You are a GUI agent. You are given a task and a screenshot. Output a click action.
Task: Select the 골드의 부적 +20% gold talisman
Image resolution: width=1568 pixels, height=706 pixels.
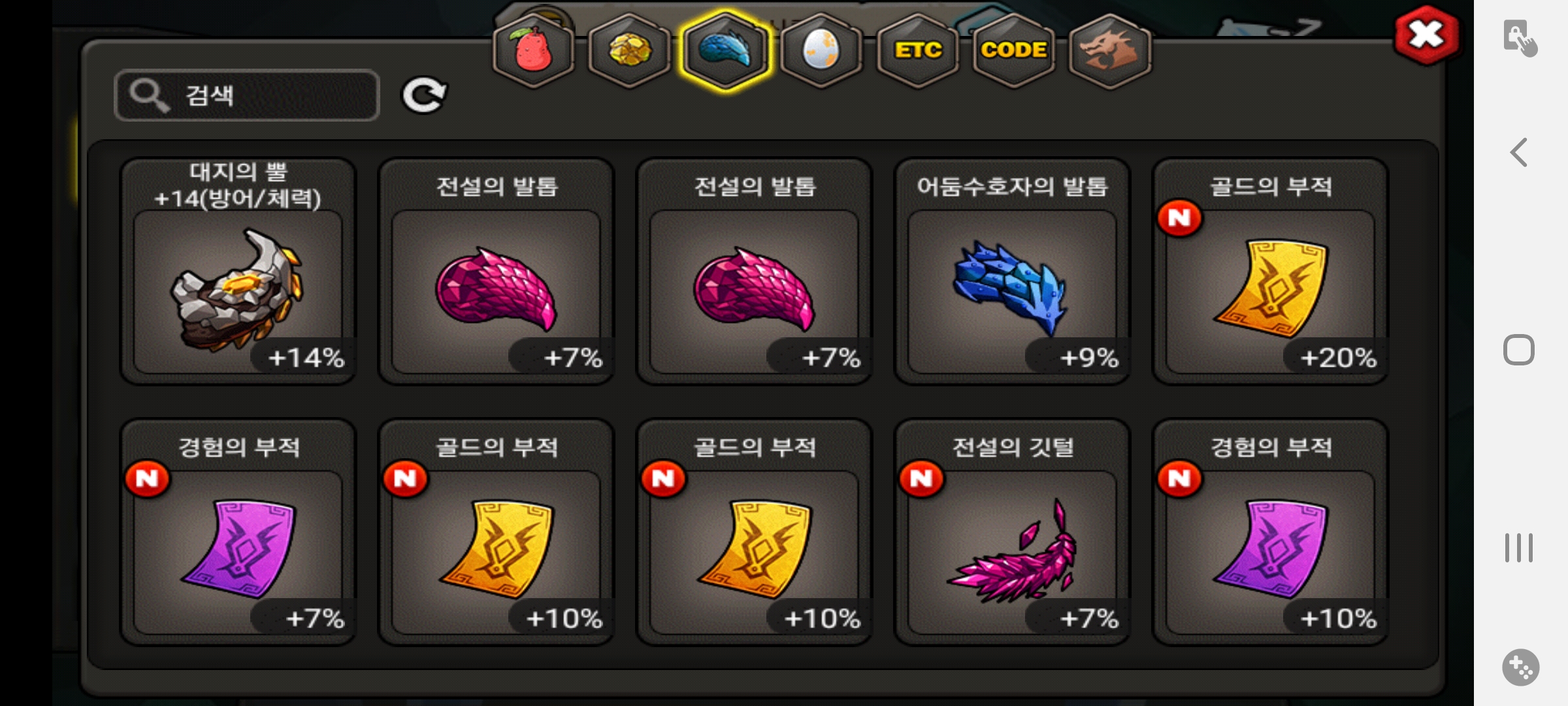click(1271, 271)
